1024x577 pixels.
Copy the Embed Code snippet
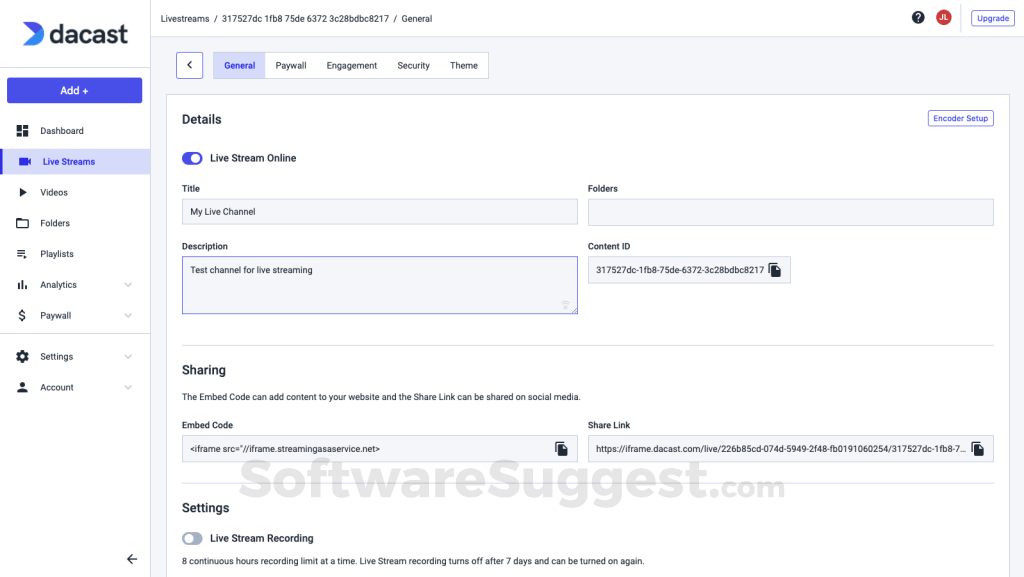[x=562, y=448]
